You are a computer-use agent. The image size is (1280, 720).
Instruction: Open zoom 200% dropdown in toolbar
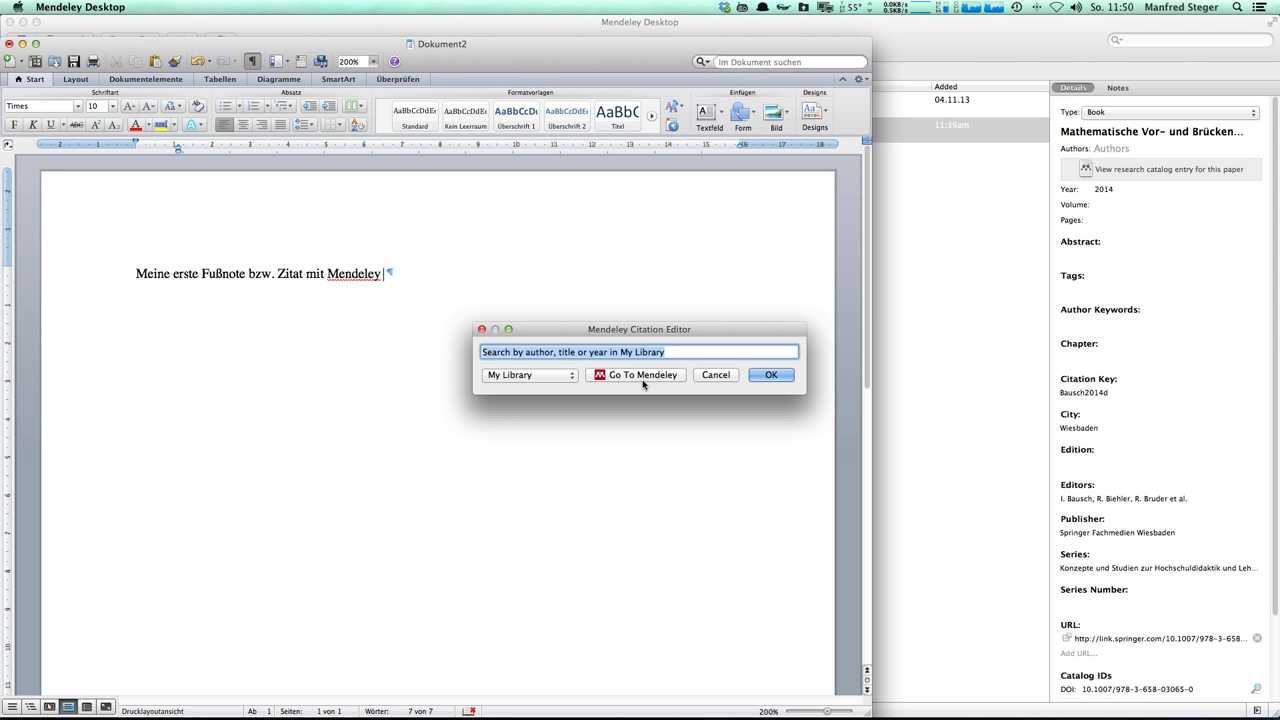373,62
